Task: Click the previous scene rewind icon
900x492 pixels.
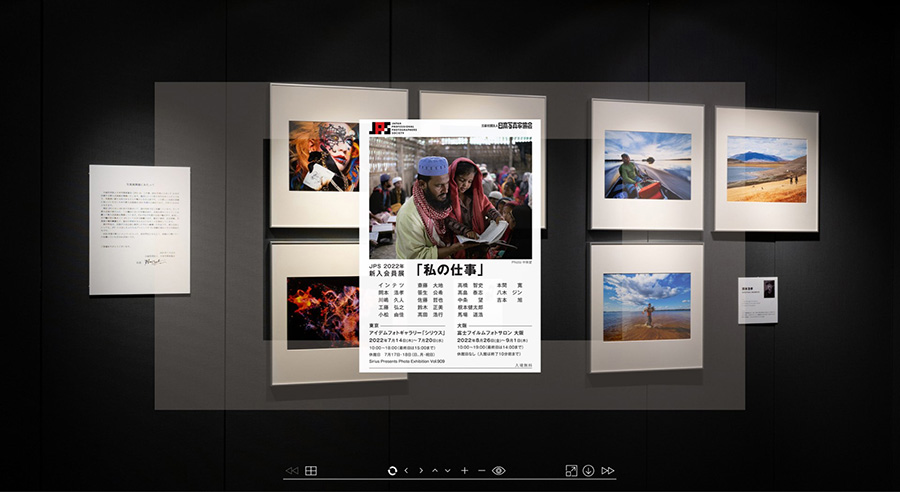Action: (x=291, y=470)
